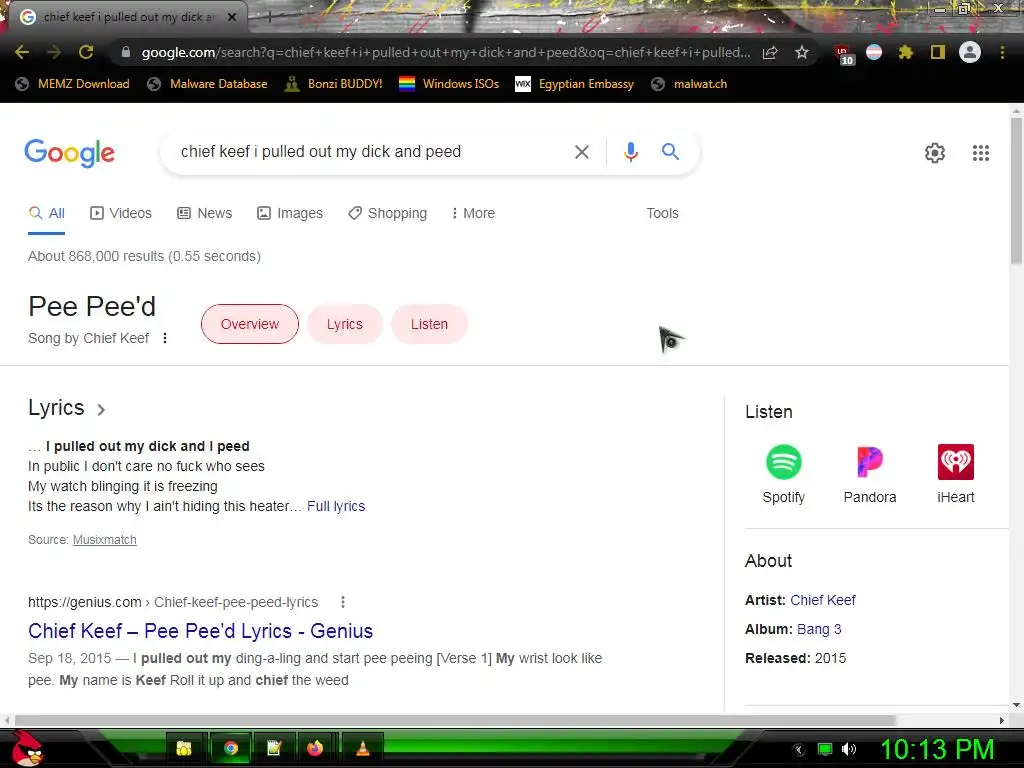Screen dimensions: 1024x768
Task: Listen on iHeart
Action: (x=955, y=474)
